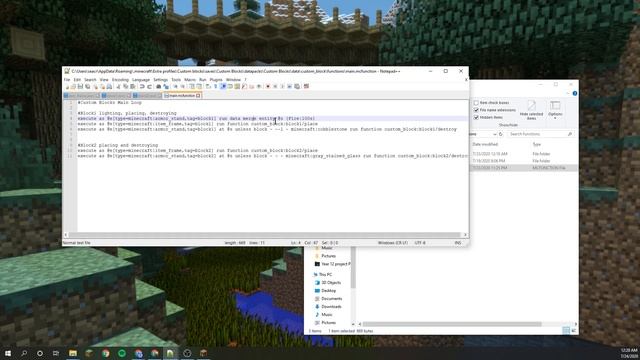Open Find with the binoculars toolbar icon
Viewport: 640px width, 360px height.
tap(158, 87)
